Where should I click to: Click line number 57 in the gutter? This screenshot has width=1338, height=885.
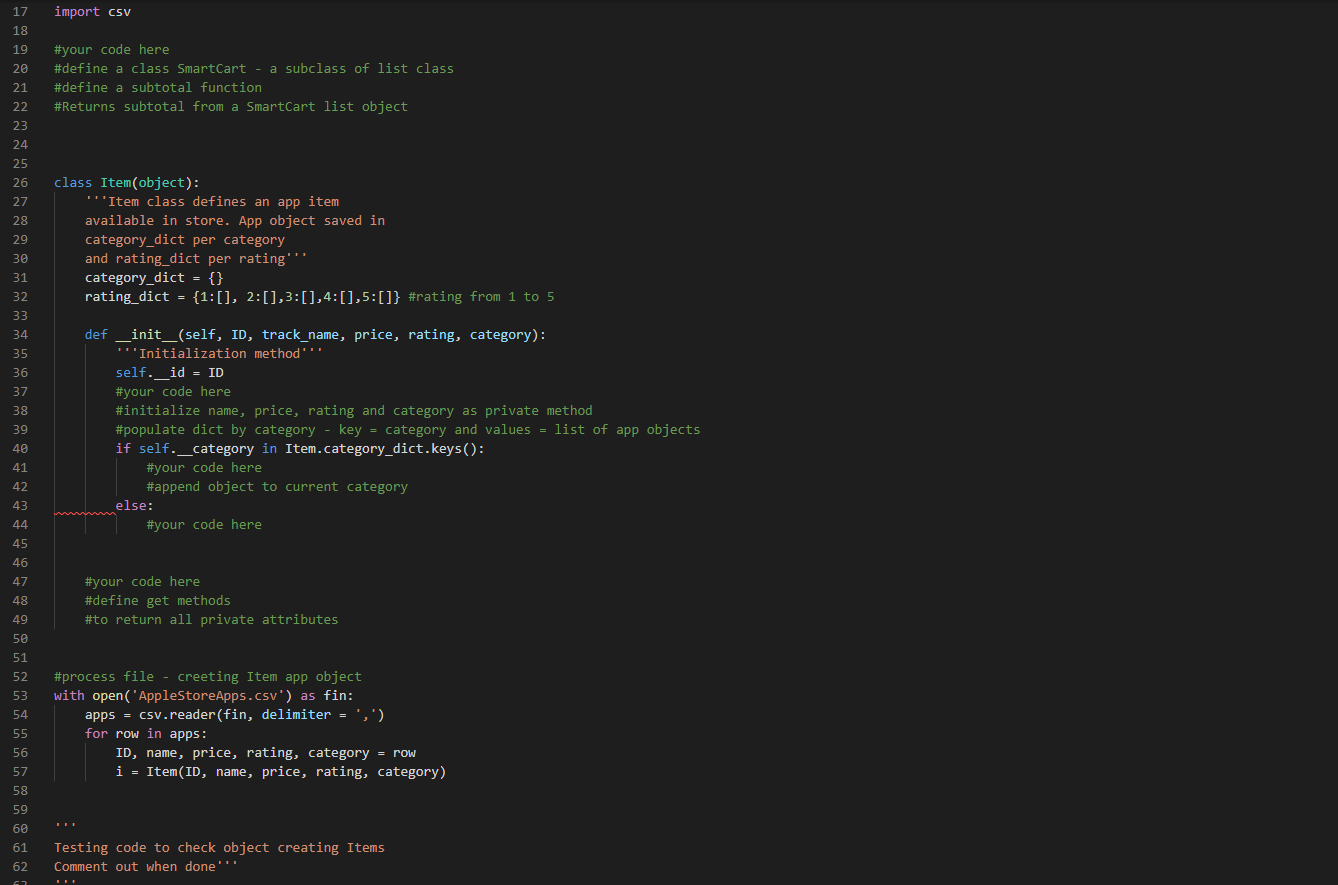pyautogui.click(x=20, y=772)
